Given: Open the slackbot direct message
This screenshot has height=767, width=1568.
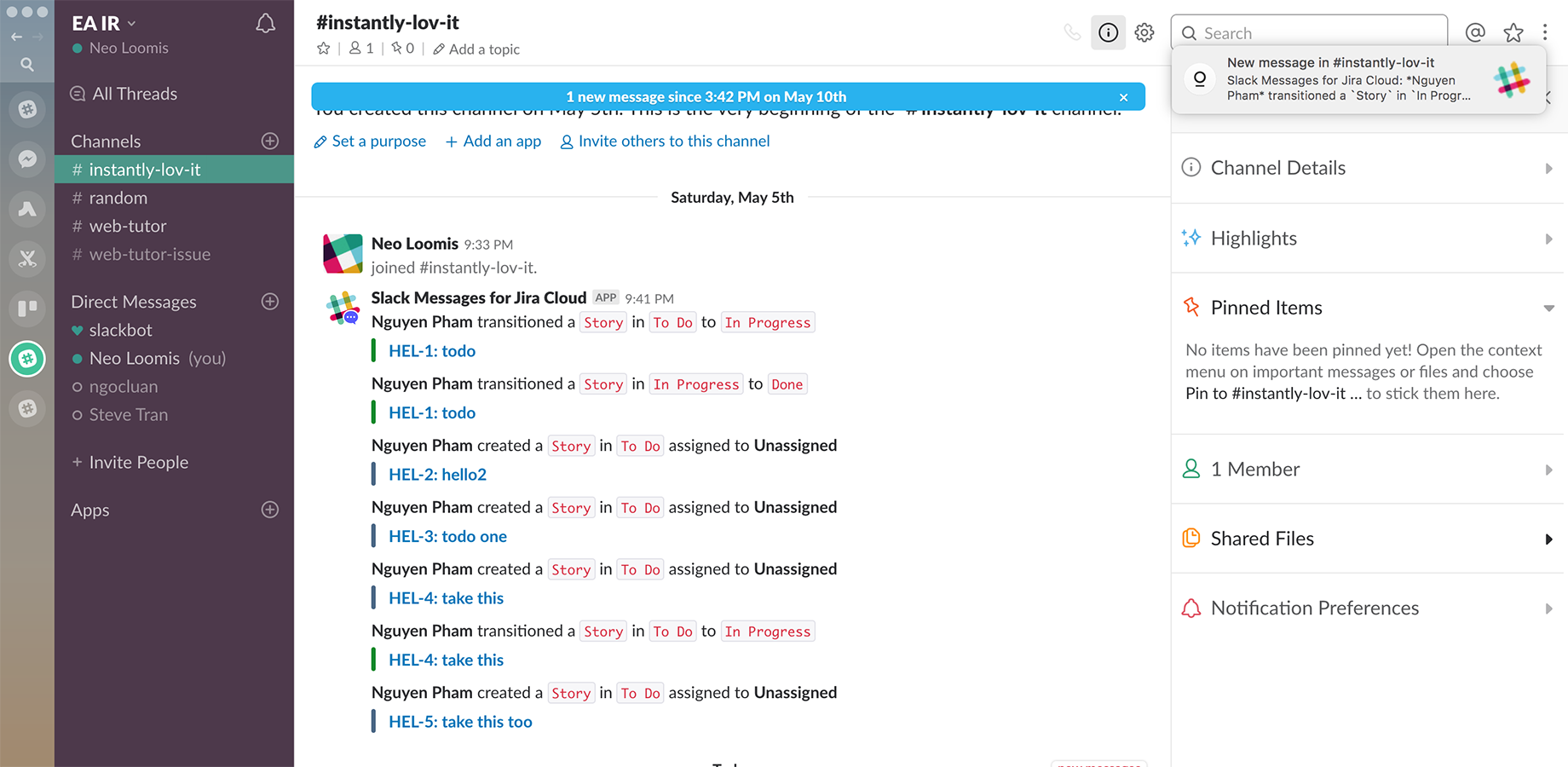Looking at the screenshot, I should [174, 330].
